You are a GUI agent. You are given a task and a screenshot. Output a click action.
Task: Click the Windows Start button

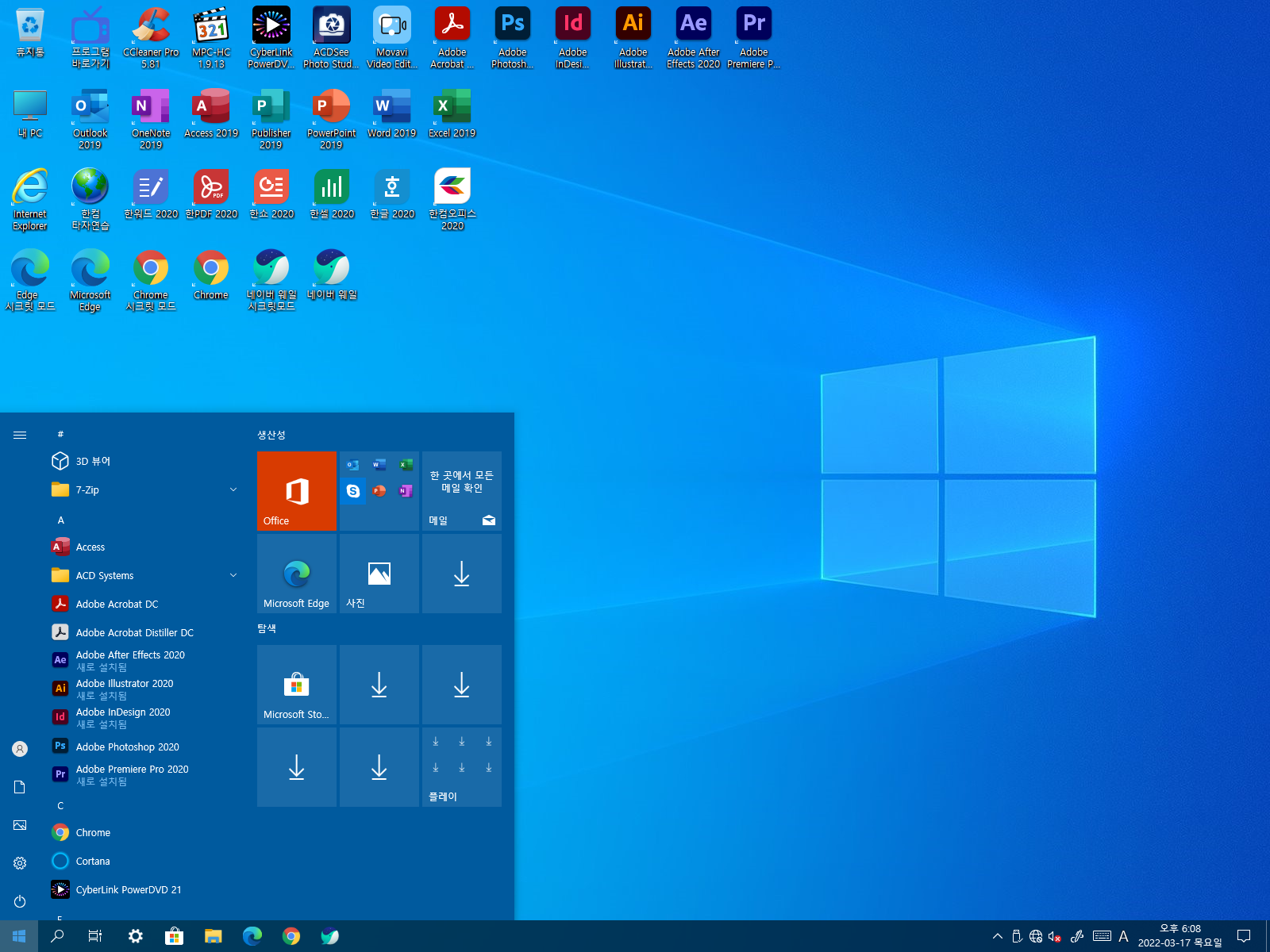click(19, 936)
